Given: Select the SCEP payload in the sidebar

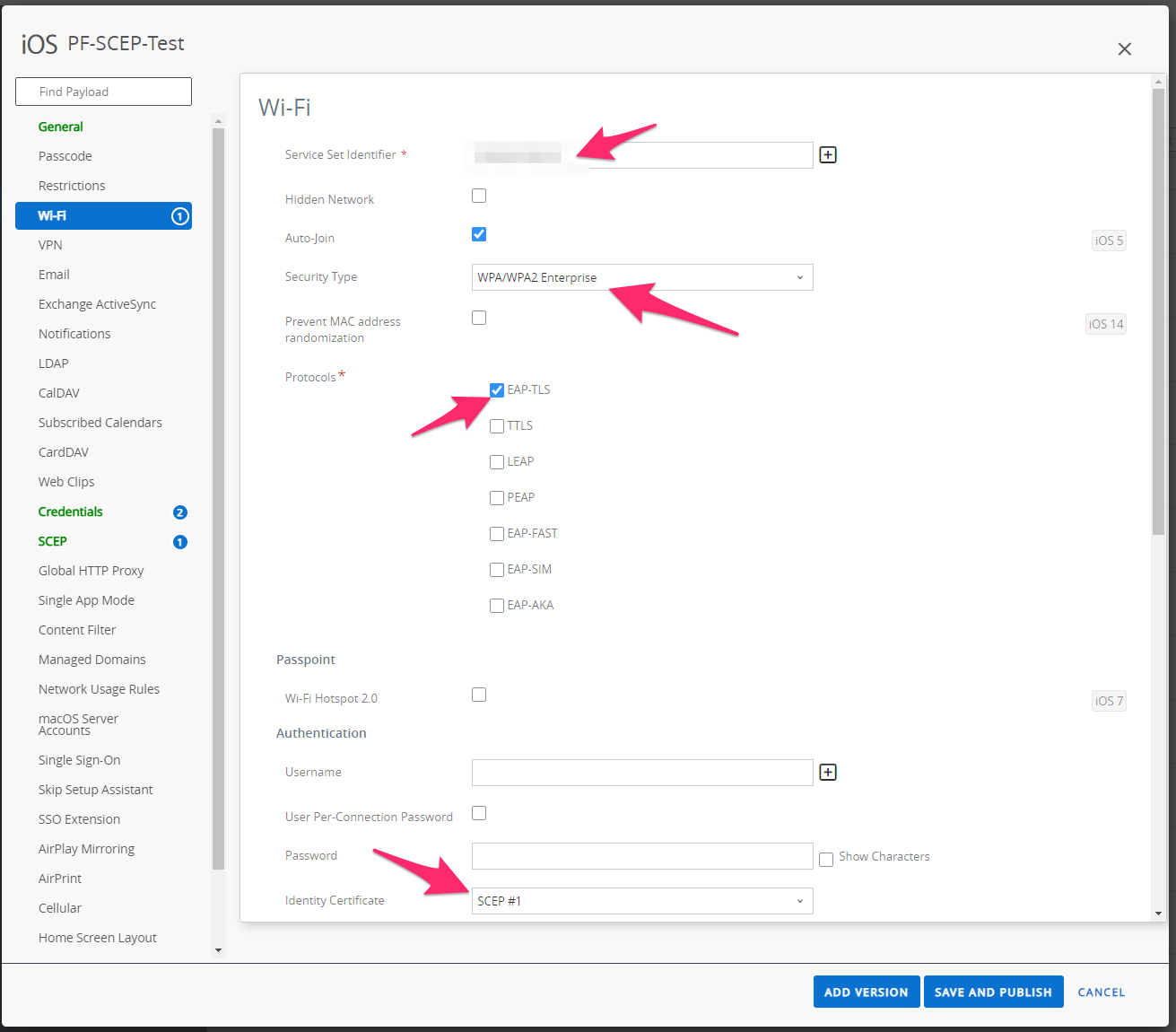Looking at the screenshot, I should click(x=52, y=541).
